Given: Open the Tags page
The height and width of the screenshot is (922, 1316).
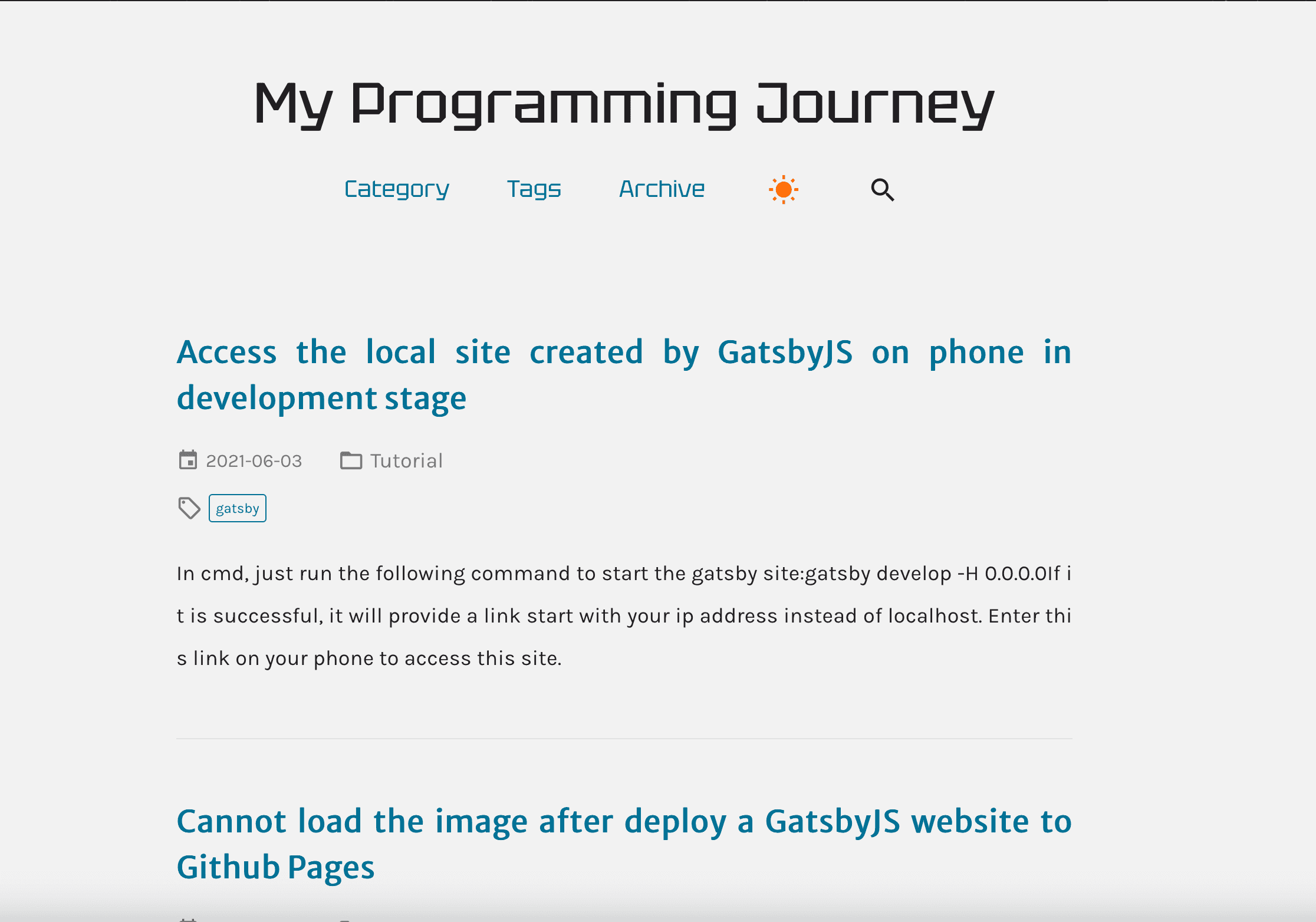Looking at the screenshot, I should (534, 190).
